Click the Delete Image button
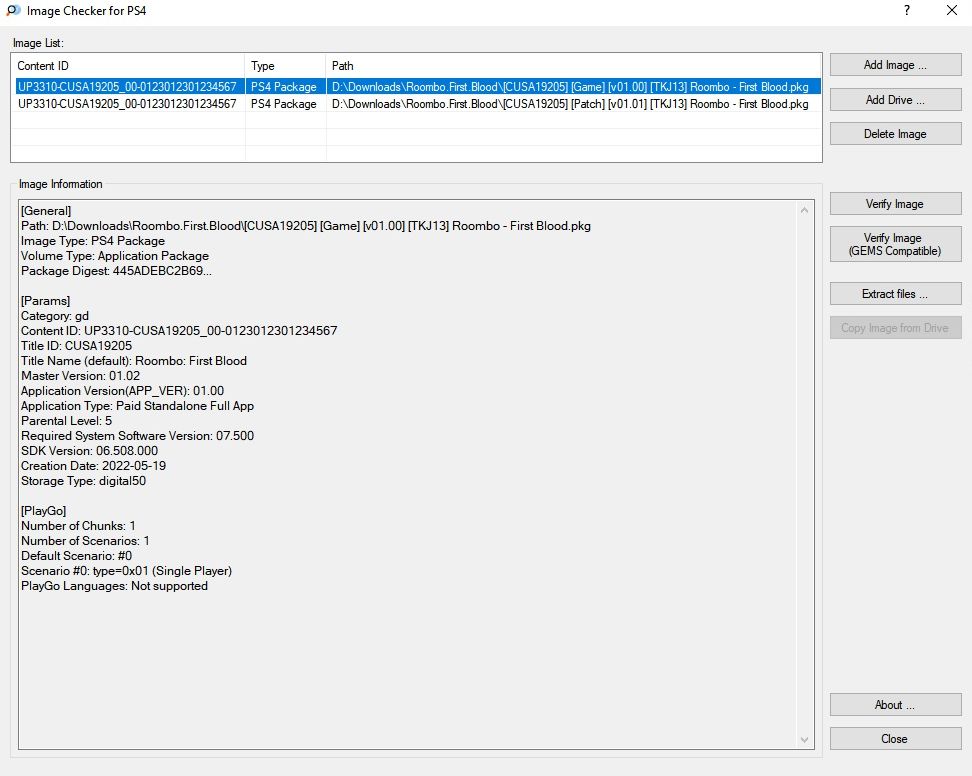The image size is (972, 776). [895, 134]
